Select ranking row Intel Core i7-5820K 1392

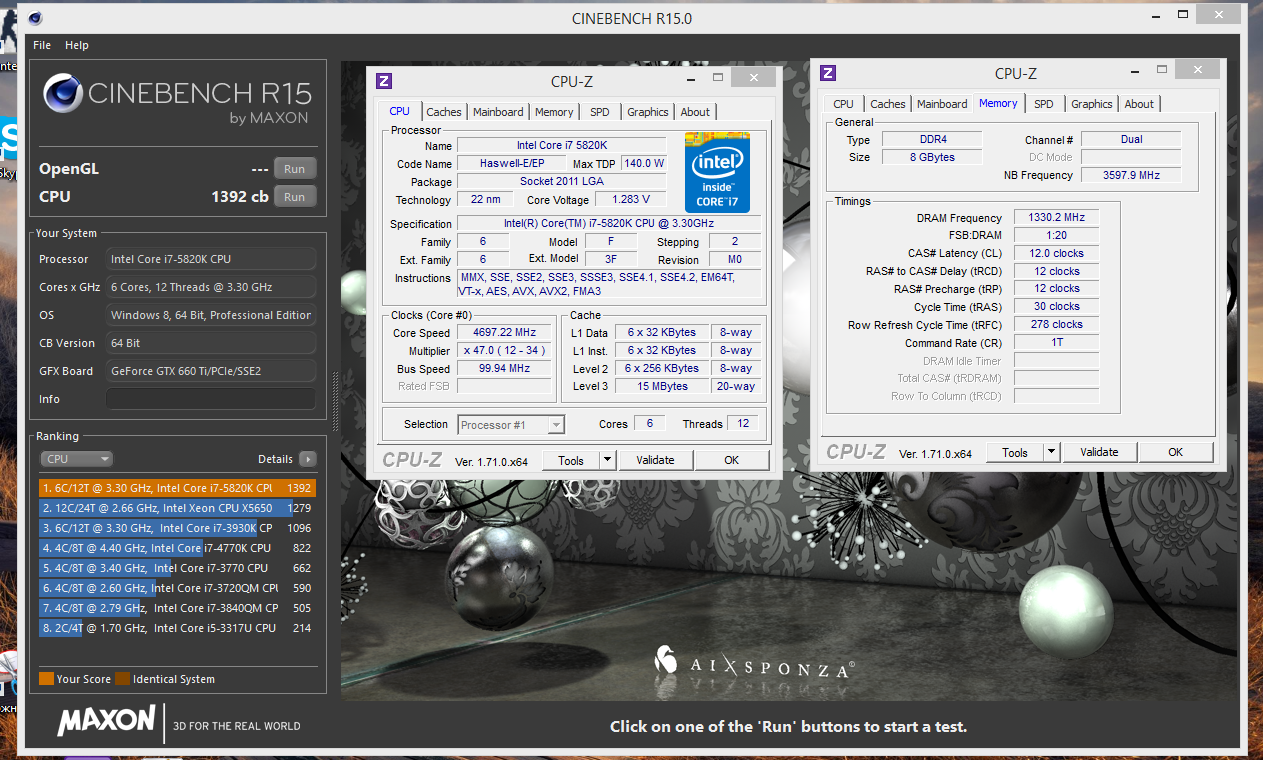(177, 488)
